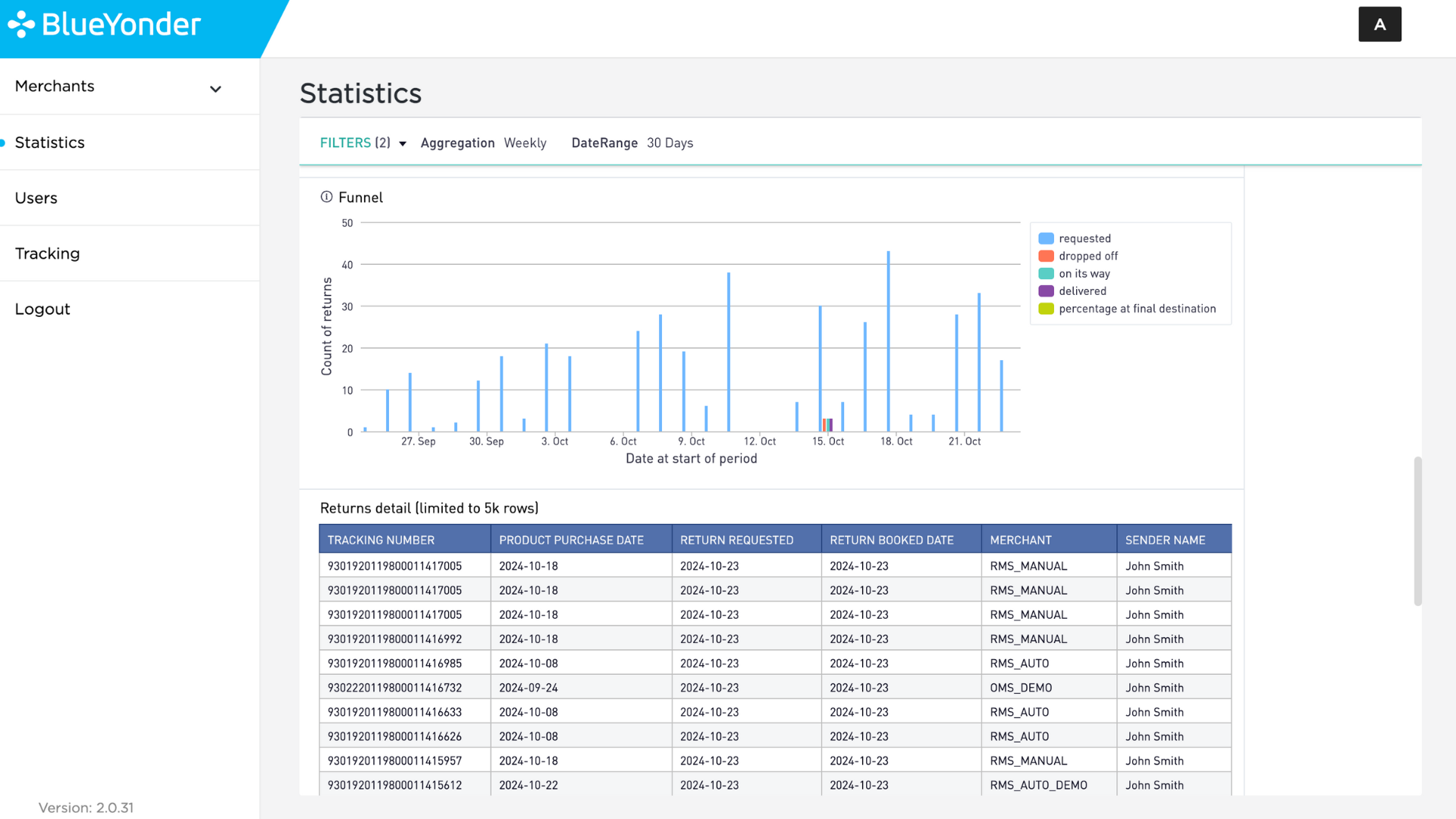Click the Funnel info icon
Viewport: 1456px width, 819px height.
pos(326,197)
